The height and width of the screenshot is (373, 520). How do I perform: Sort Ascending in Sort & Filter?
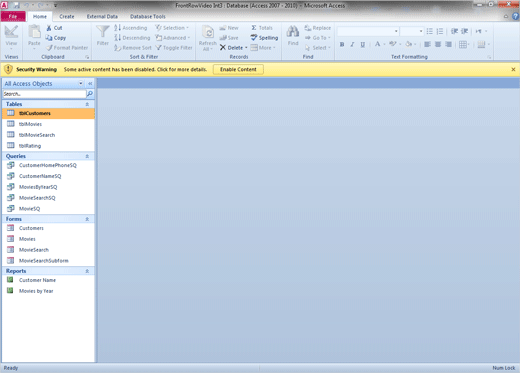coord(131,28)
